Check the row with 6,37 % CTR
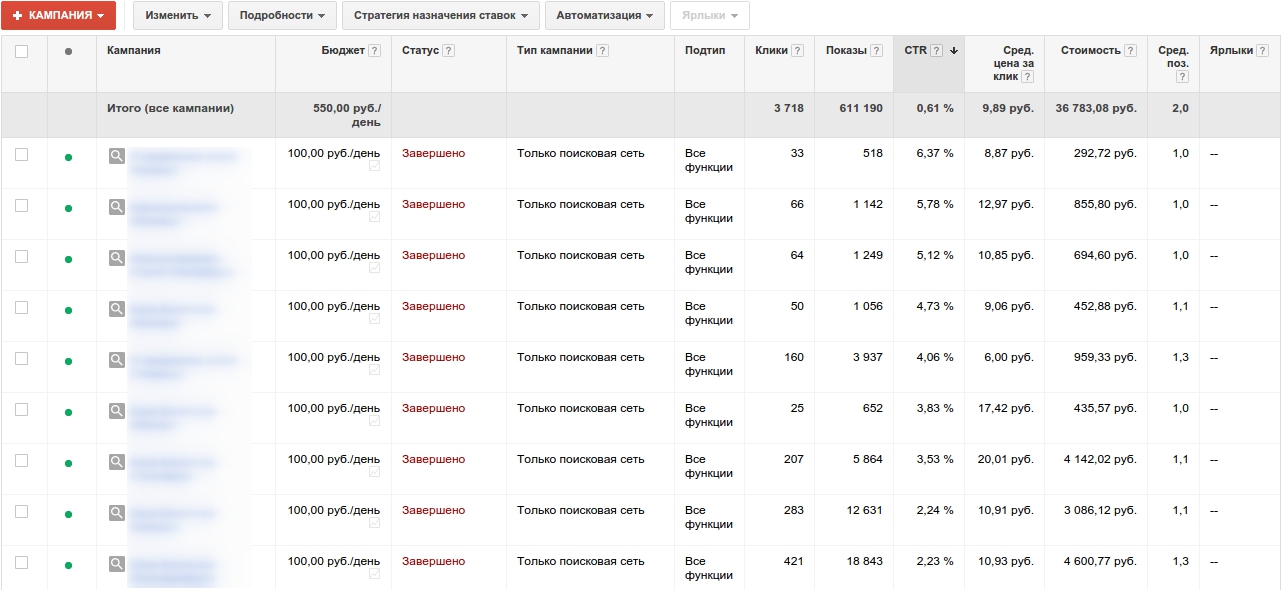This screenshot has height=590, width=1285. coord(22,154)
